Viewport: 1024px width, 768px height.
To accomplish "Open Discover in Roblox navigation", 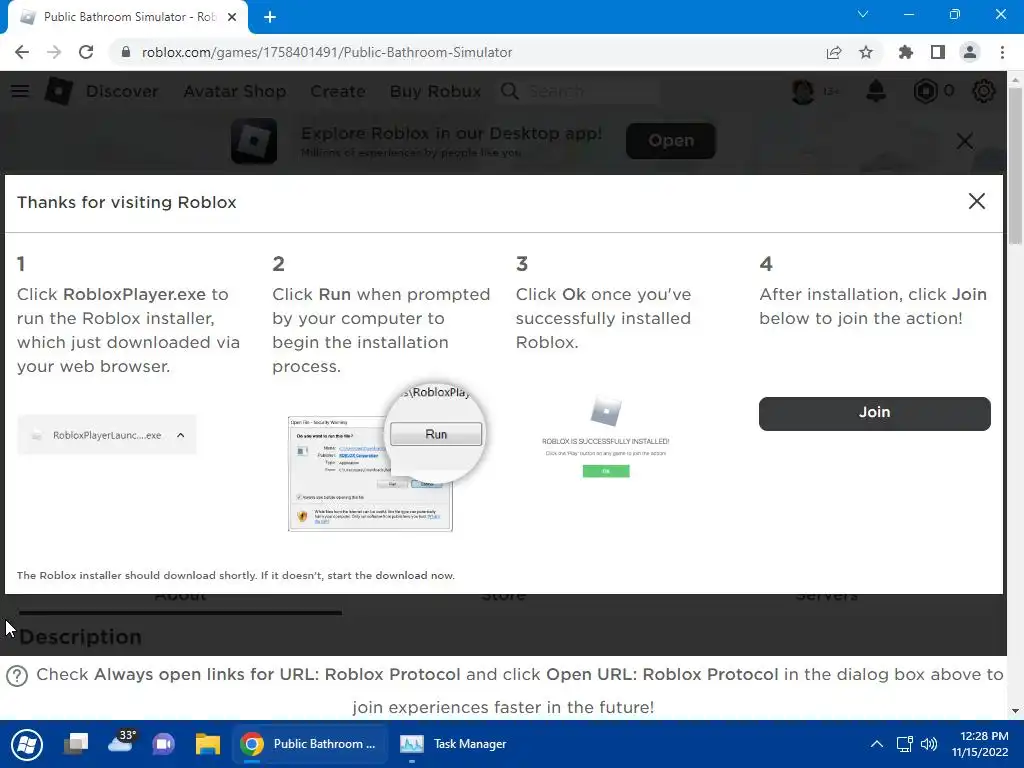I will click(x=122, y=91).
